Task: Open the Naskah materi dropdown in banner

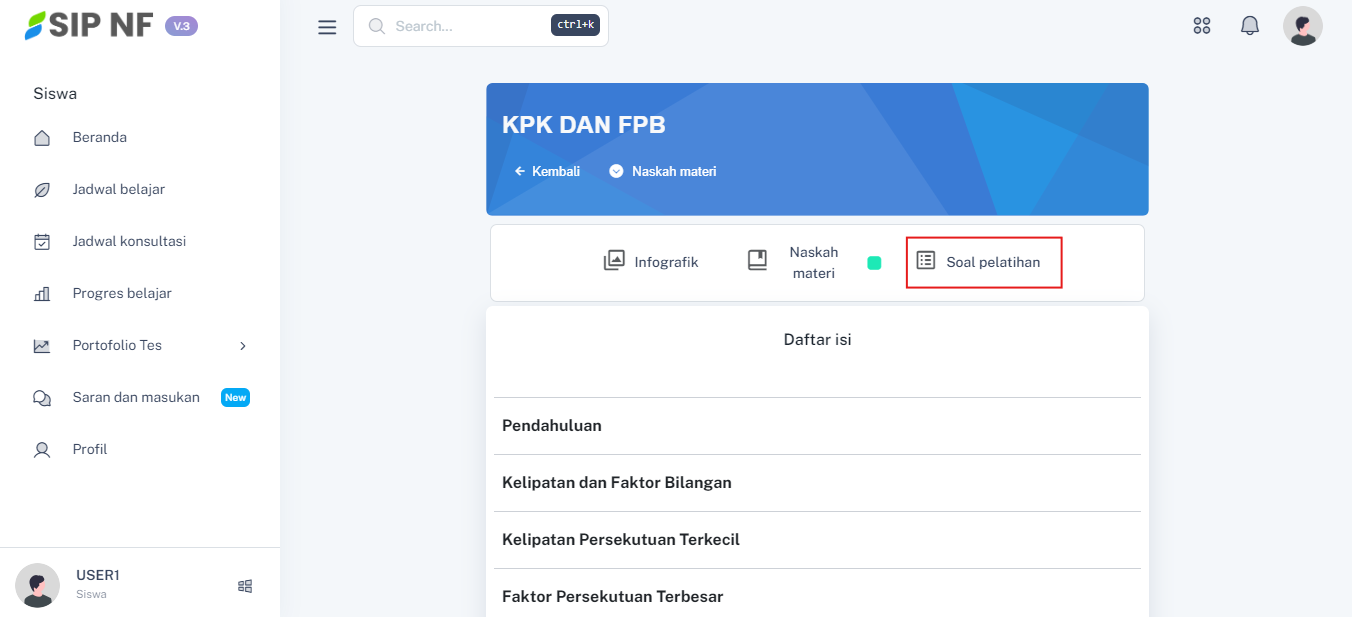Action: coord(663,171)
